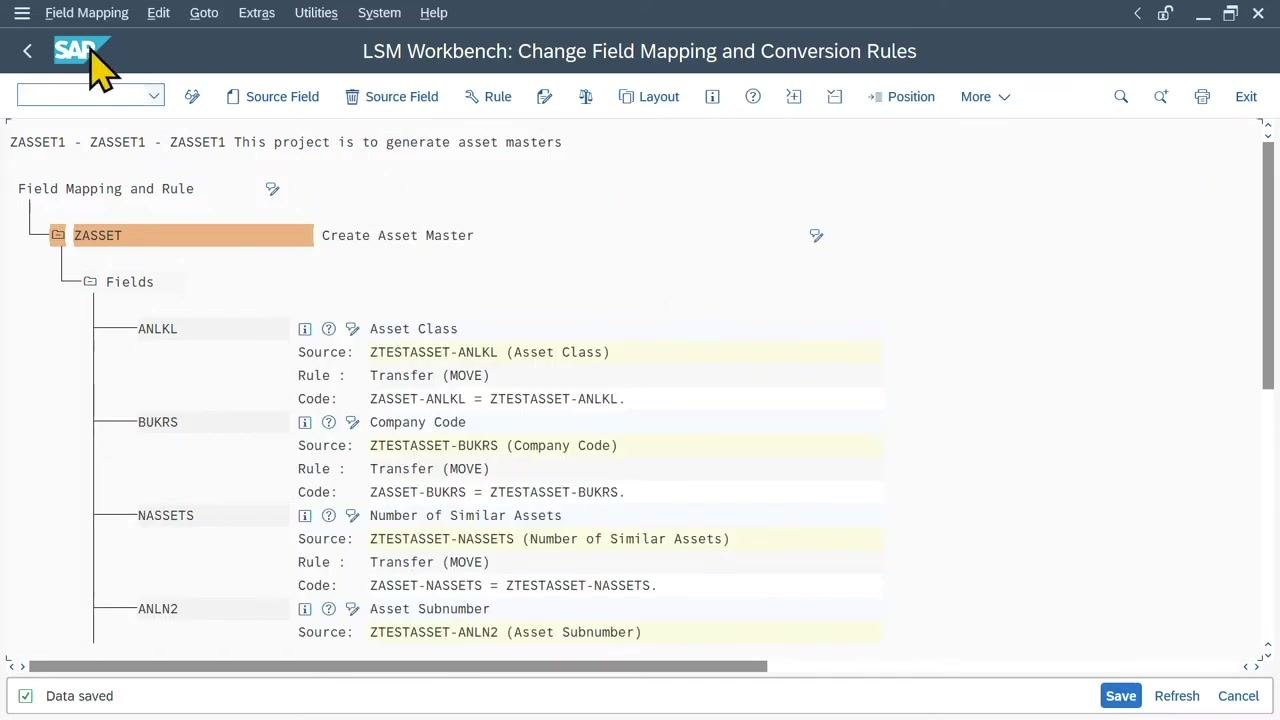The height and width of the screenshot is (720, 1280).
Task: Click the Rule toolbar button
Action: point(488,96)
